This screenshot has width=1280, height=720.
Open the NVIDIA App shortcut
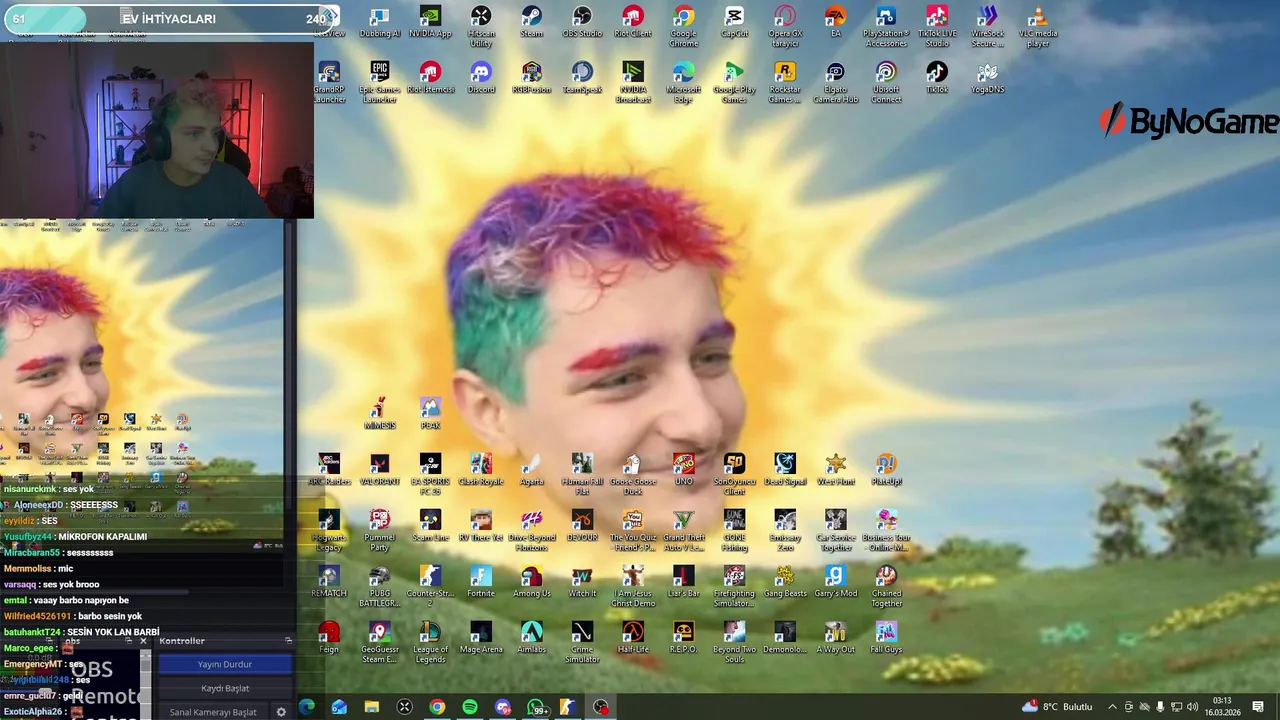coord(430,22)
